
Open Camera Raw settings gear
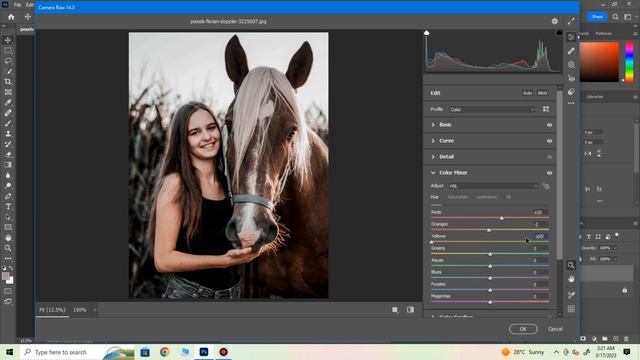[555, 21]
